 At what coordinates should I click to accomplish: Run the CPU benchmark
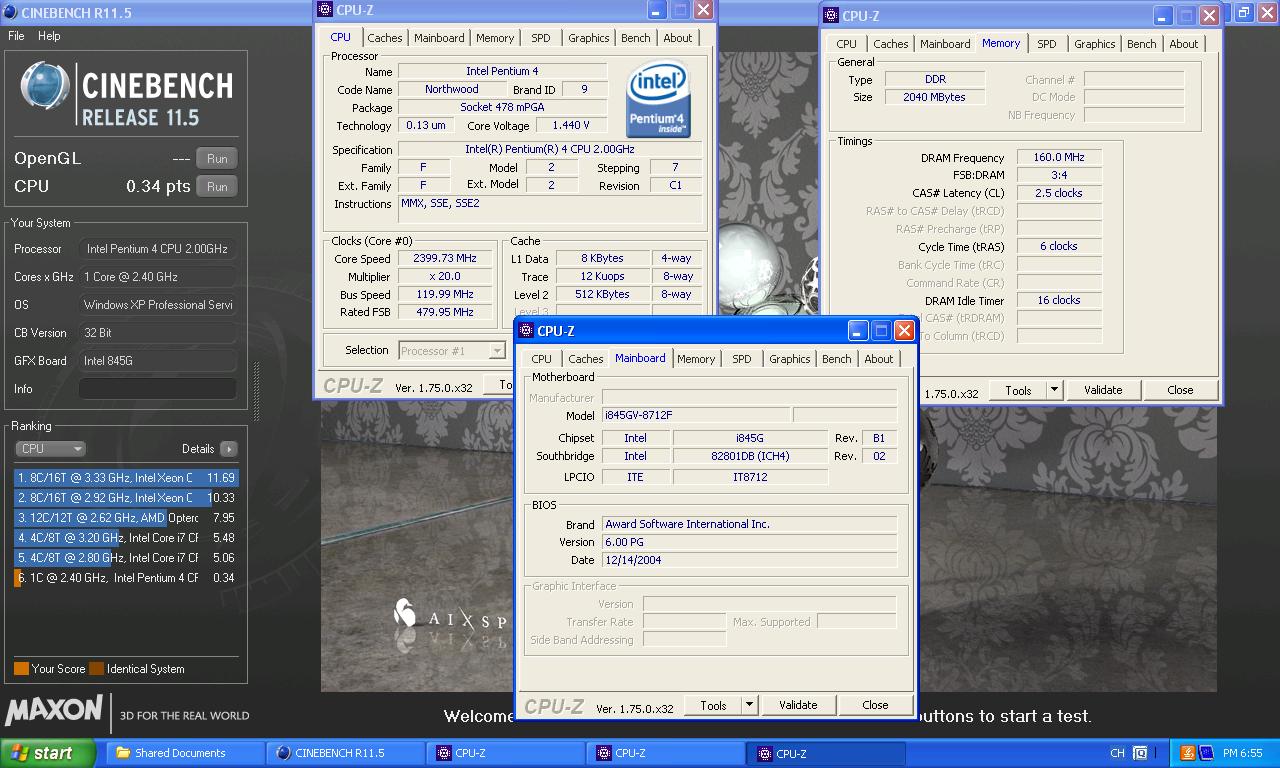pyautogui.click(x=217, y=186)
